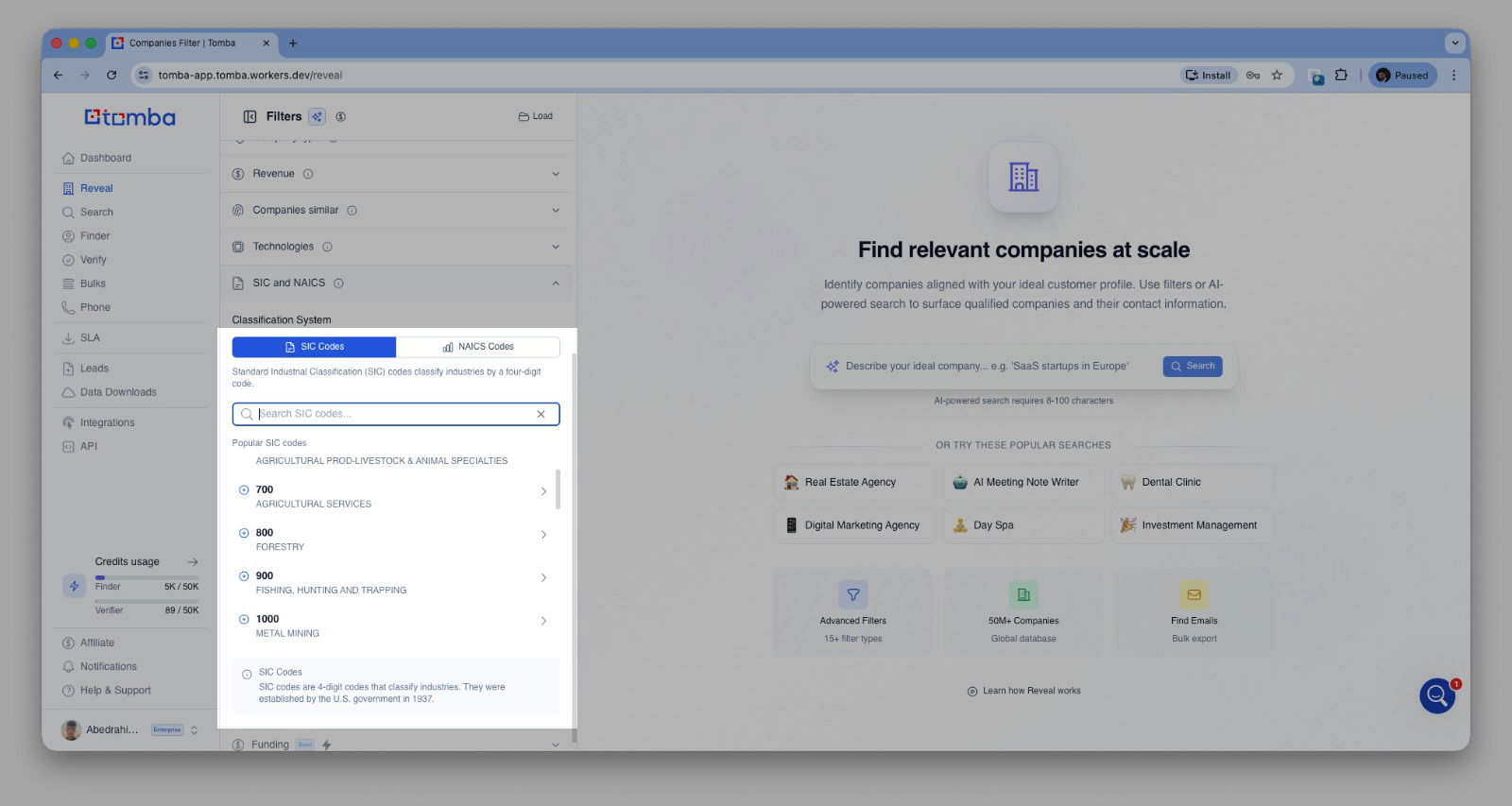Open the support chat bubble
Viewport: 1512px width, 806px height.
coord(1436,696)
